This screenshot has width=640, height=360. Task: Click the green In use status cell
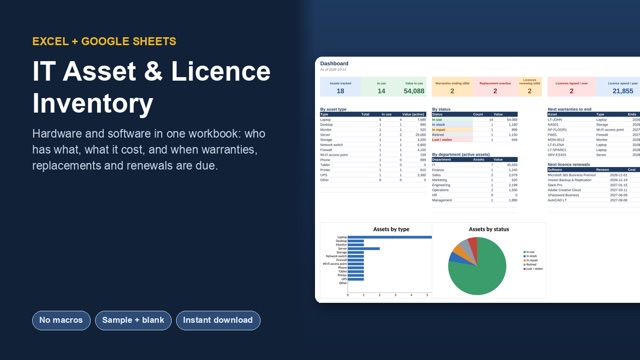pos(452,120)
